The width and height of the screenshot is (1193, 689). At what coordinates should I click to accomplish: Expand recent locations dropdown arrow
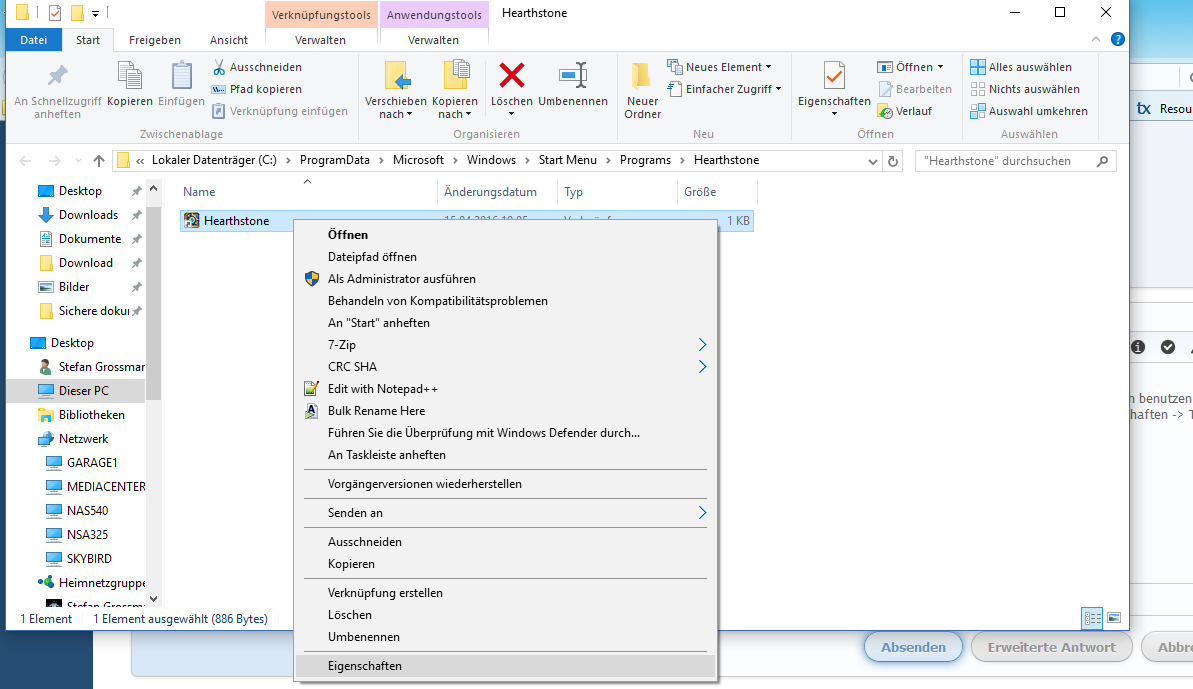click(78, 161)
